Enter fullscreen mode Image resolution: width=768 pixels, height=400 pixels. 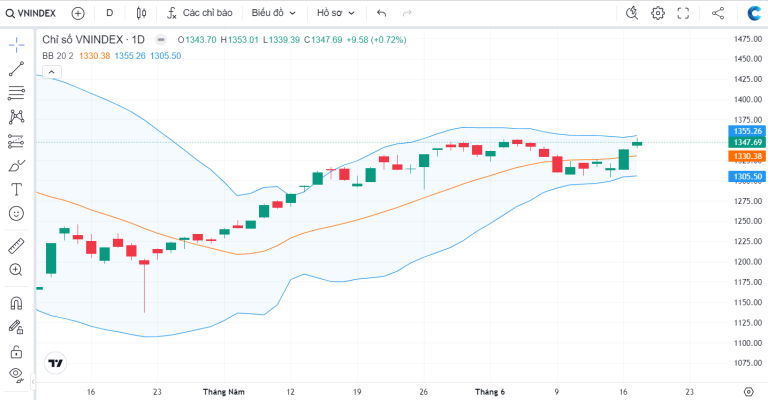[683, 13]
